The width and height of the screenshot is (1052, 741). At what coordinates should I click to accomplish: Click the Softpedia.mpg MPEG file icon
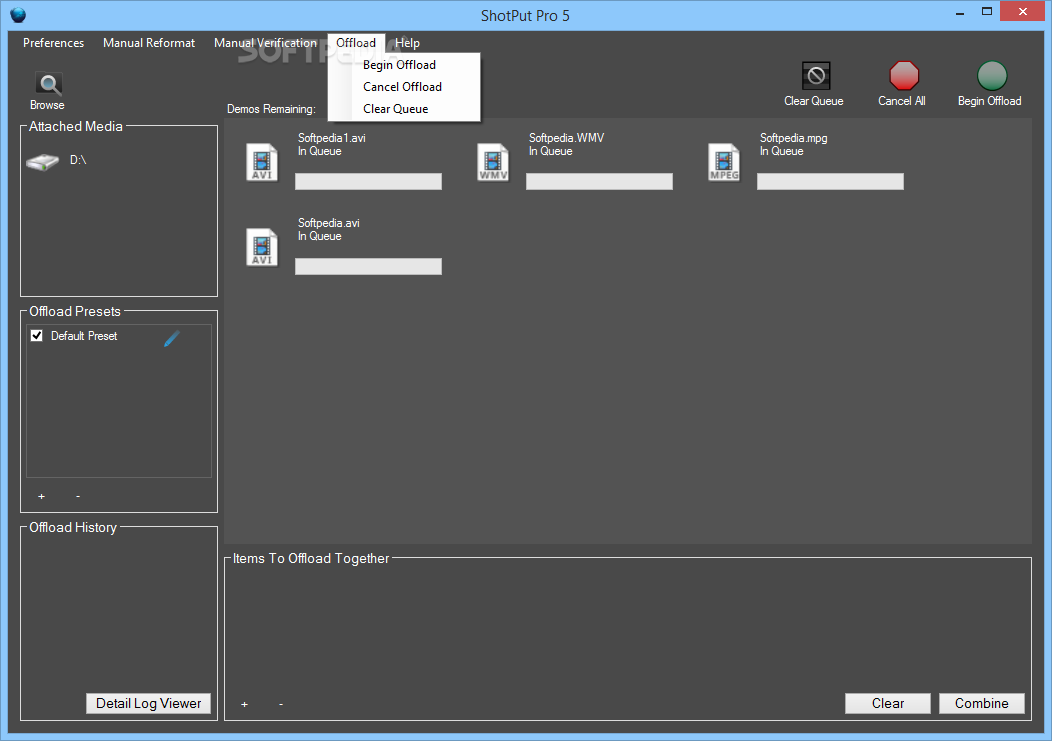[x=724, y=162]
